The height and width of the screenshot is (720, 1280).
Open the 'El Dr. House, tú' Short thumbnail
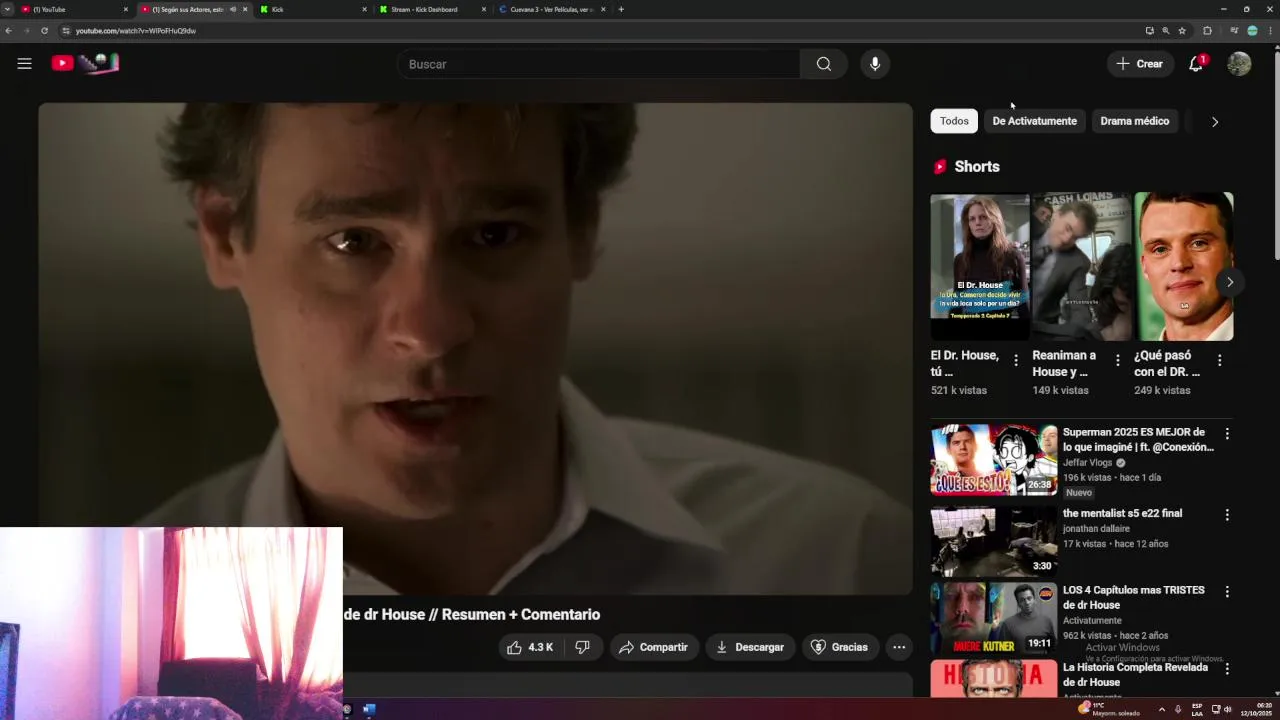980,267
